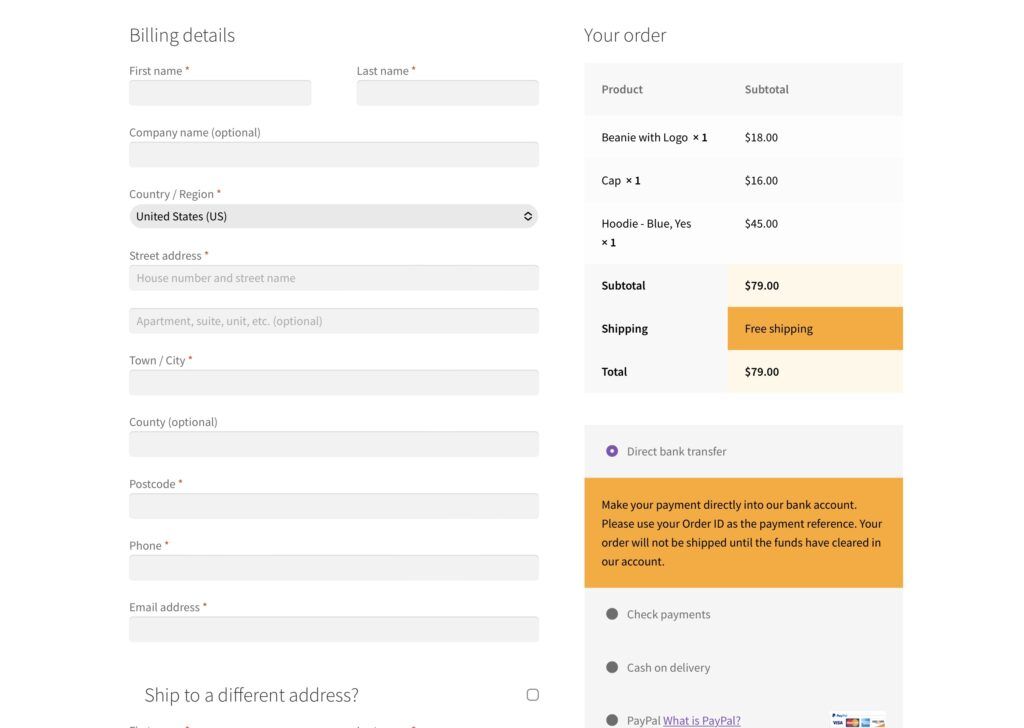The height and width of the screenshot is (728, 1024).
Task: Select the Check payments payment method
Action: pyautogui.click(x=611, y=614)
